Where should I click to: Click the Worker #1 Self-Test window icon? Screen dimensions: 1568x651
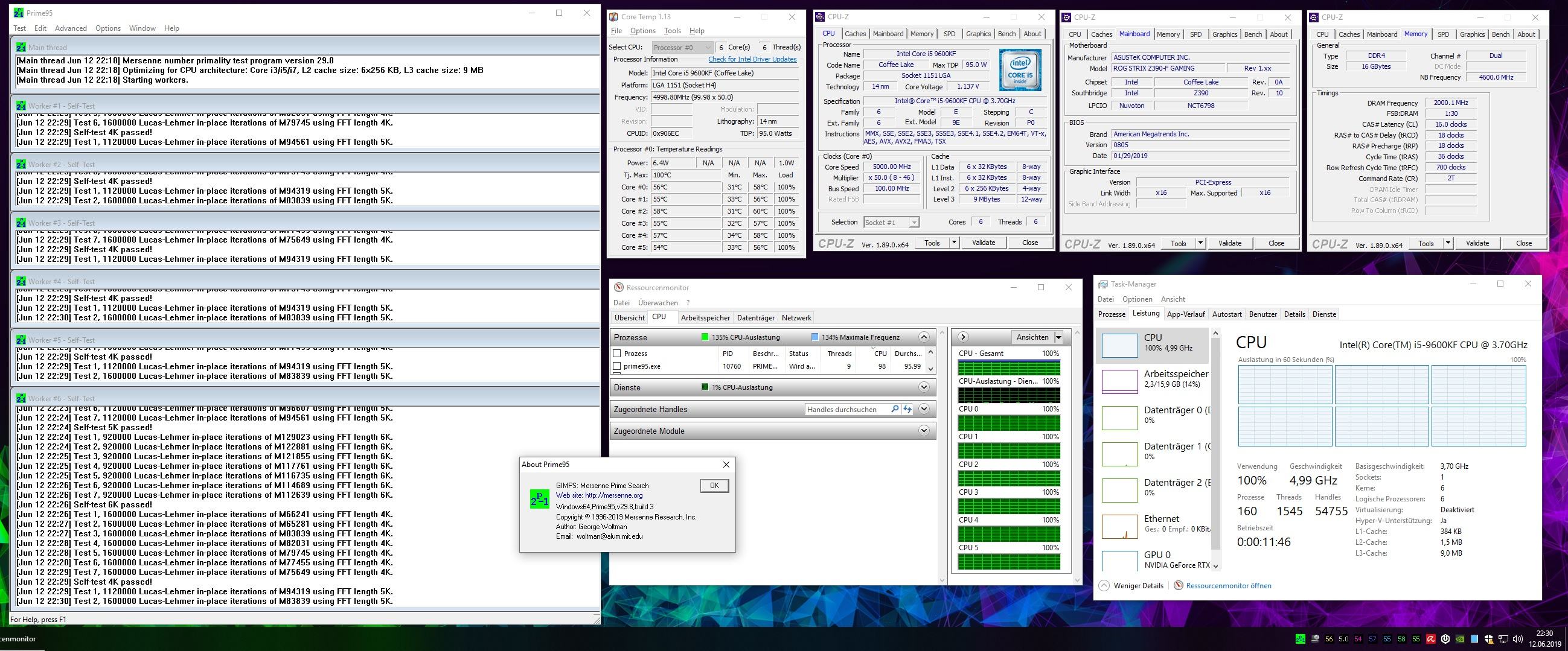[21, 106]
